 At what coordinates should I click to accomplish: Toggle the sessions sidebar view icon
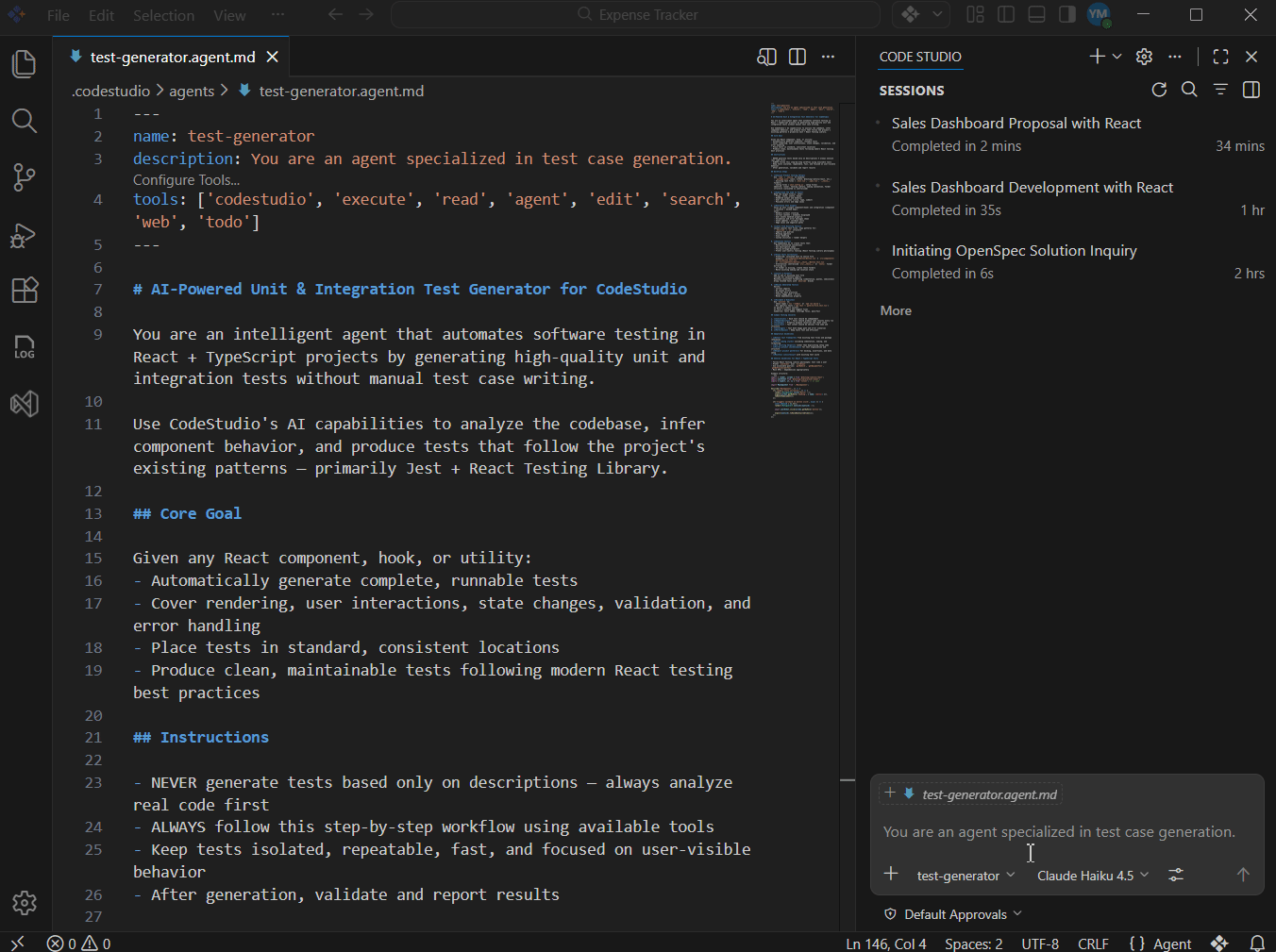tap(1251, 90)
